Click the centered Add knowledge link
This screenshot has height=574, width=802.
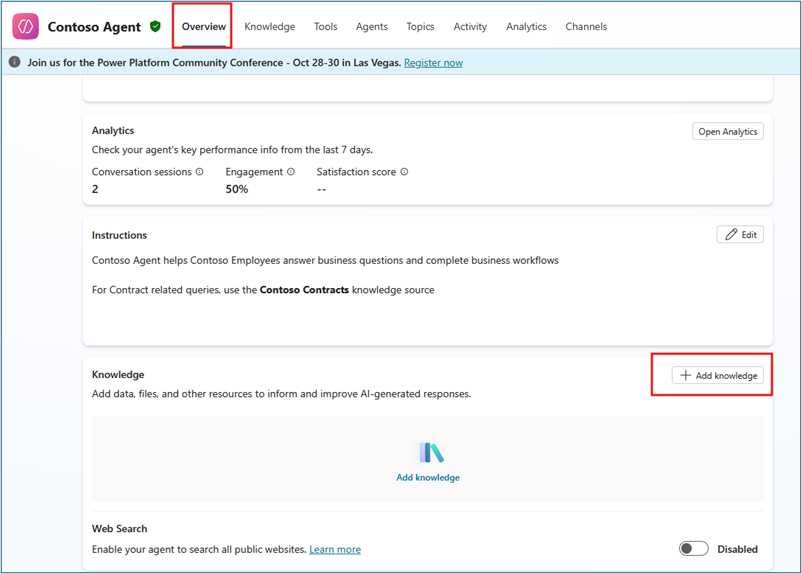point(428,477)
